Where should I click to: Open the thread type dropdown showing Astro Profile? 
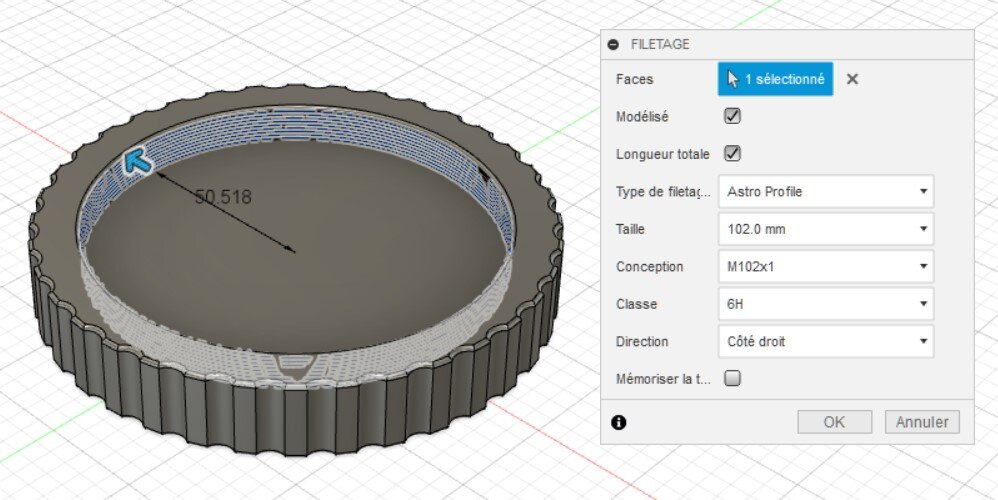coord(826,191)
